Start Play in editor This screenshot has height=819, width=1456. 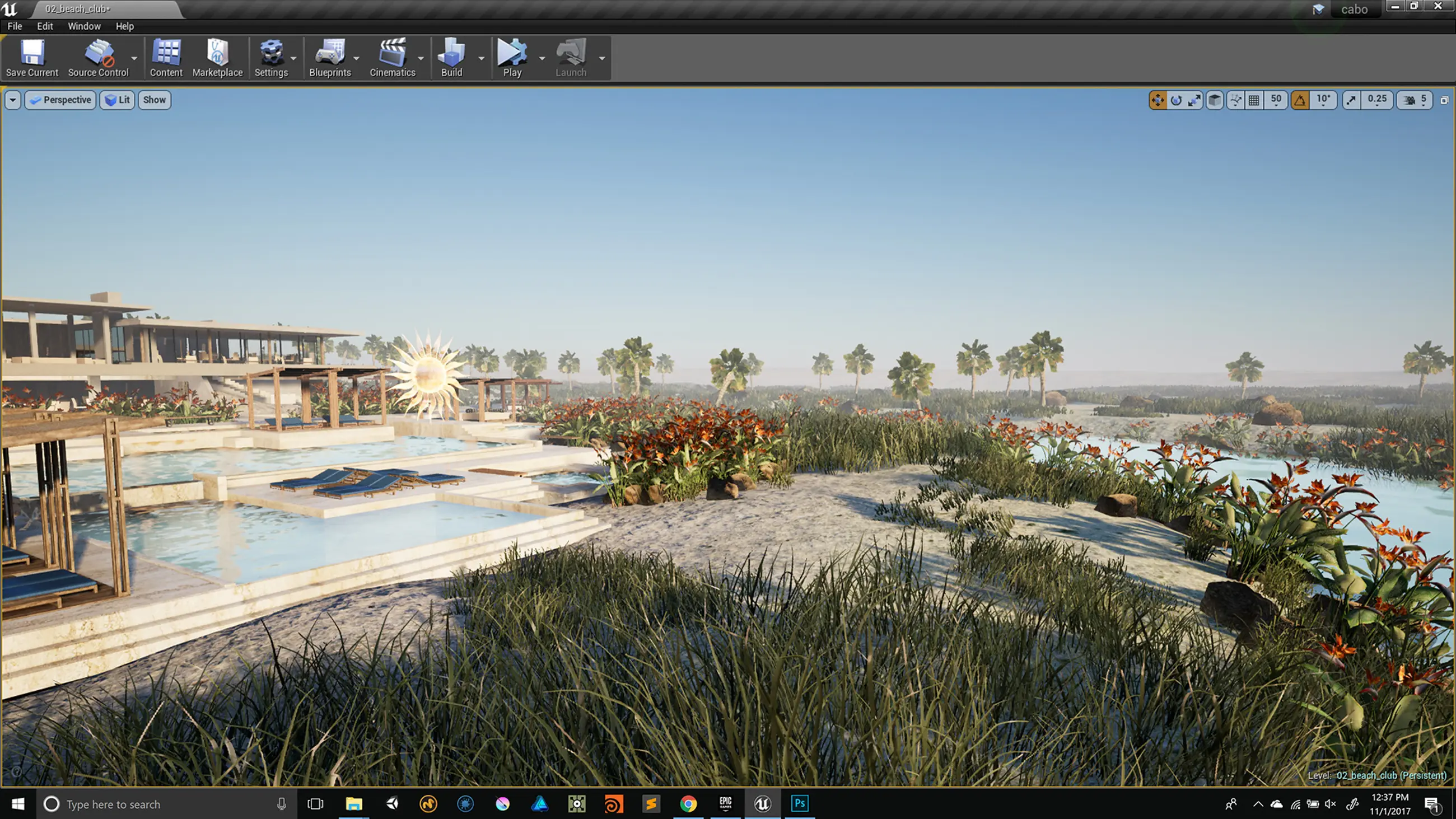click(512, 58)
